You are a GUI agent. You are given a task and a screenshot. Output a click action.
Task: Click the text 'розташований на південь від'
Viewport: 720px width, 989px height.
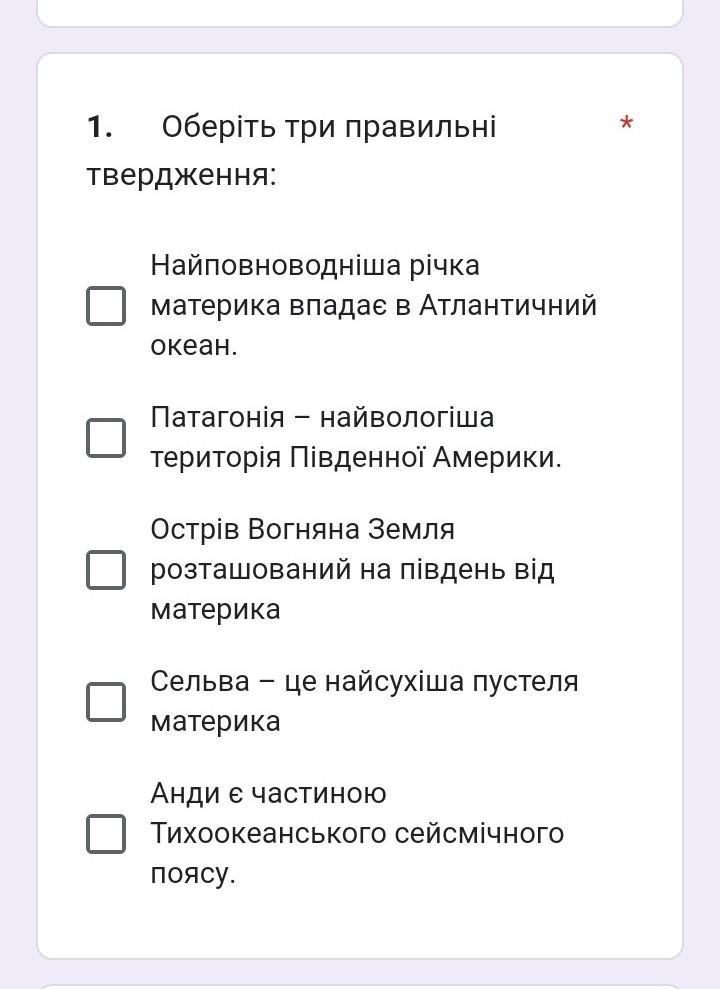[352, 570]
